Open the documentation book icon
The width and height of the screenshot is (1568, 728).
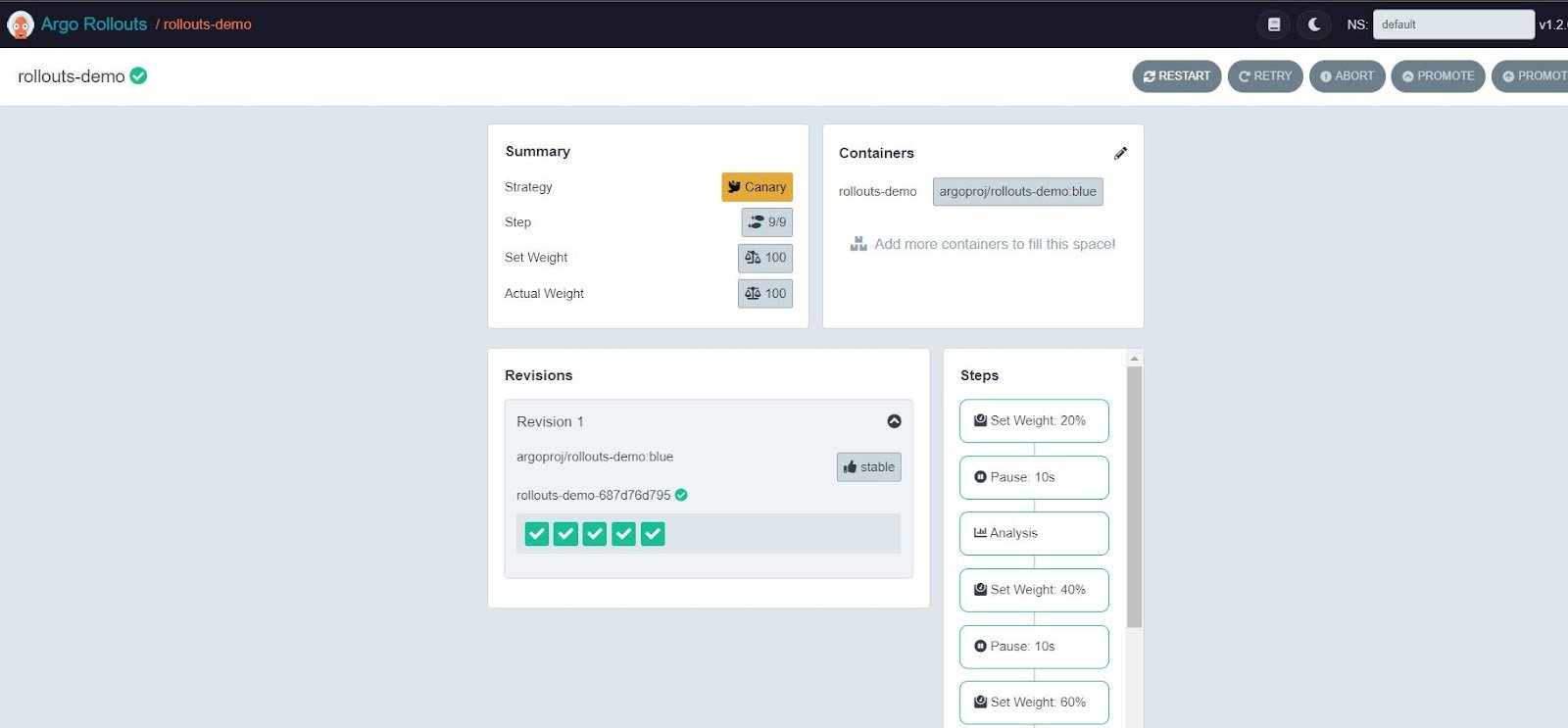(x=1274, y=24)
